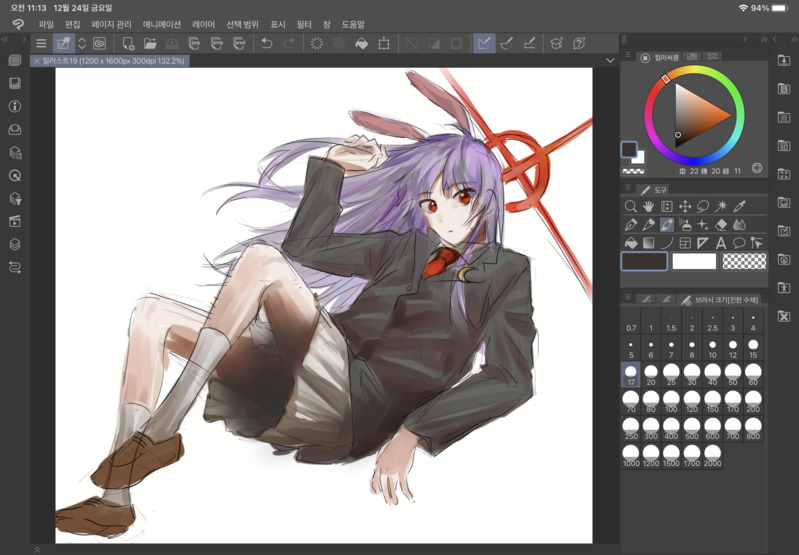Open a file with the folder icon
This screenshot has height=555, width=799.
(x=150, y=43)
